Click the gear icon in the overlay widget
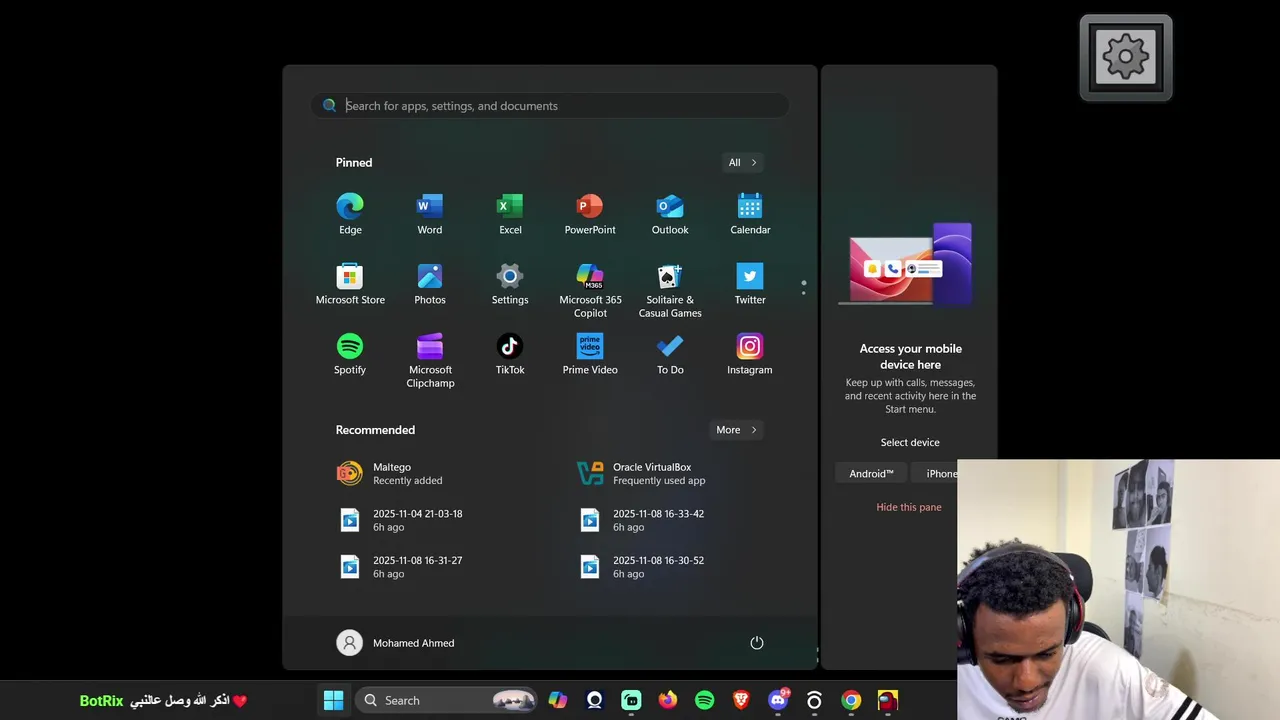The width and height of the screenshot is (1280, 720). [1126, 57]
